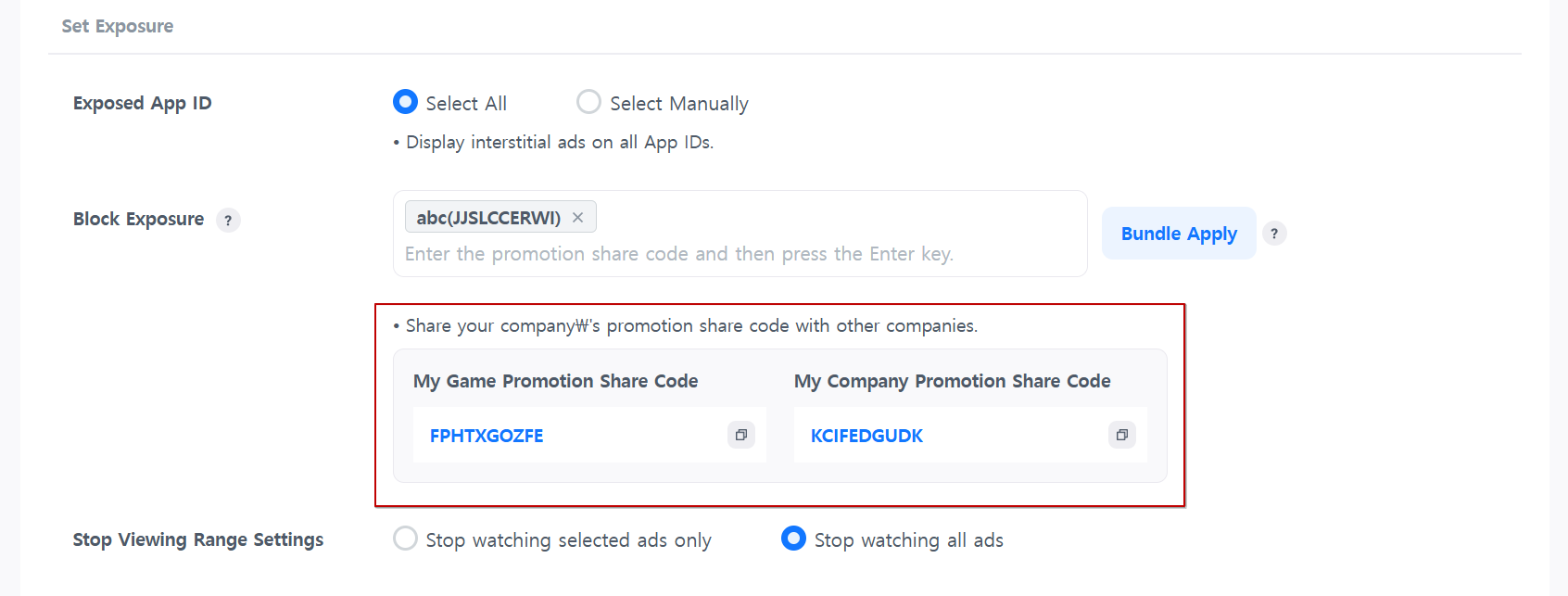Copy the game promotion share code FPHTXGOZFE
This screenshot has height=596, width=1568.
click(x=741, y=435)
